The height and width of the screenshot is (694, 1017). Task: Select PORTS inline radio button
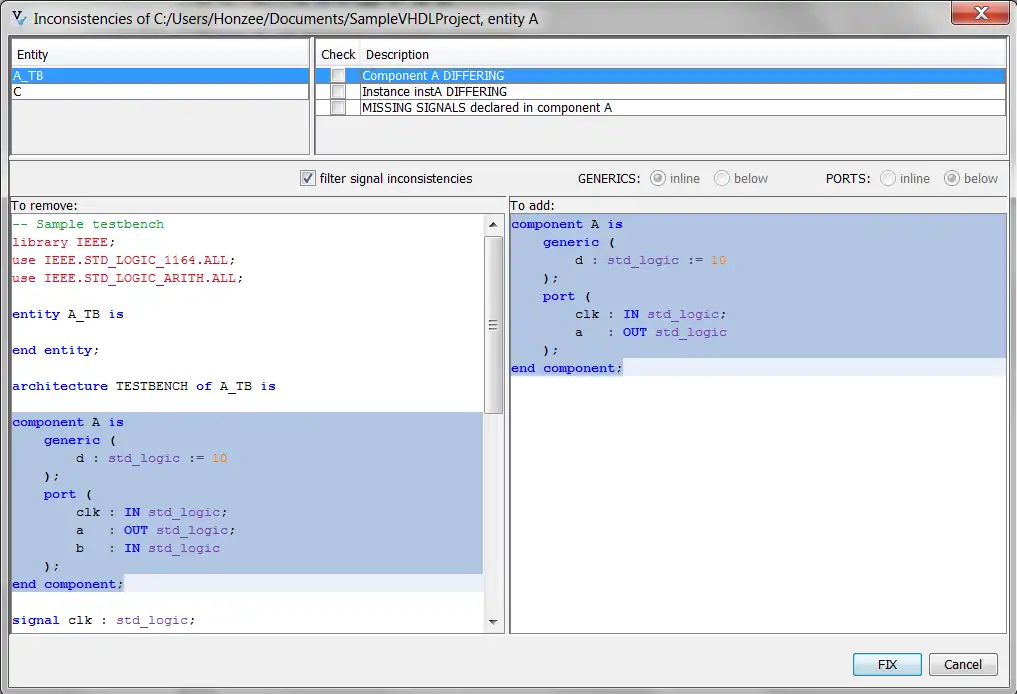[887, 178]
